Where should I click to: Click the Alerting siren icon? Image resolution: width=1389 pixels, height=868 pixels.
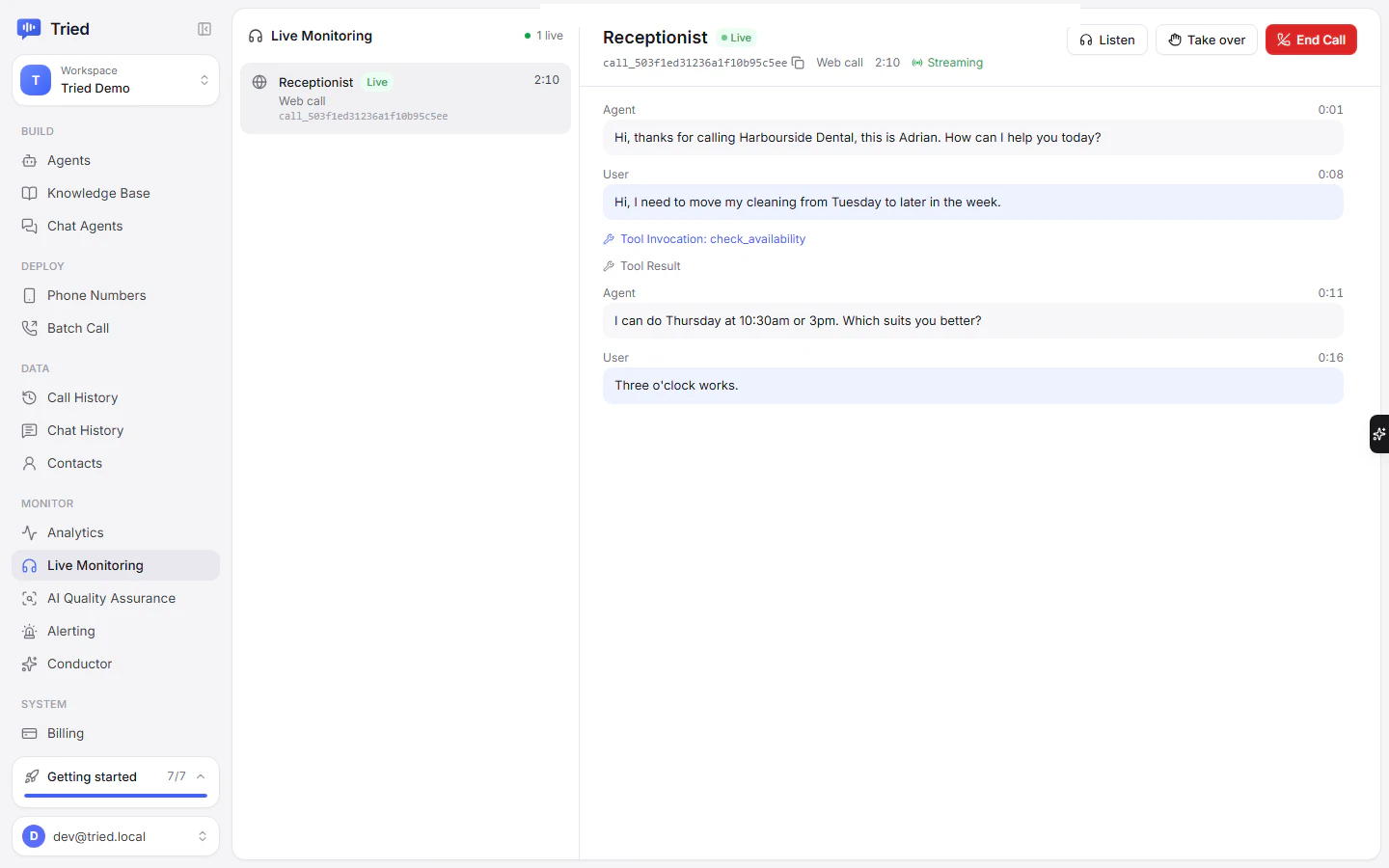click(30, 631)
